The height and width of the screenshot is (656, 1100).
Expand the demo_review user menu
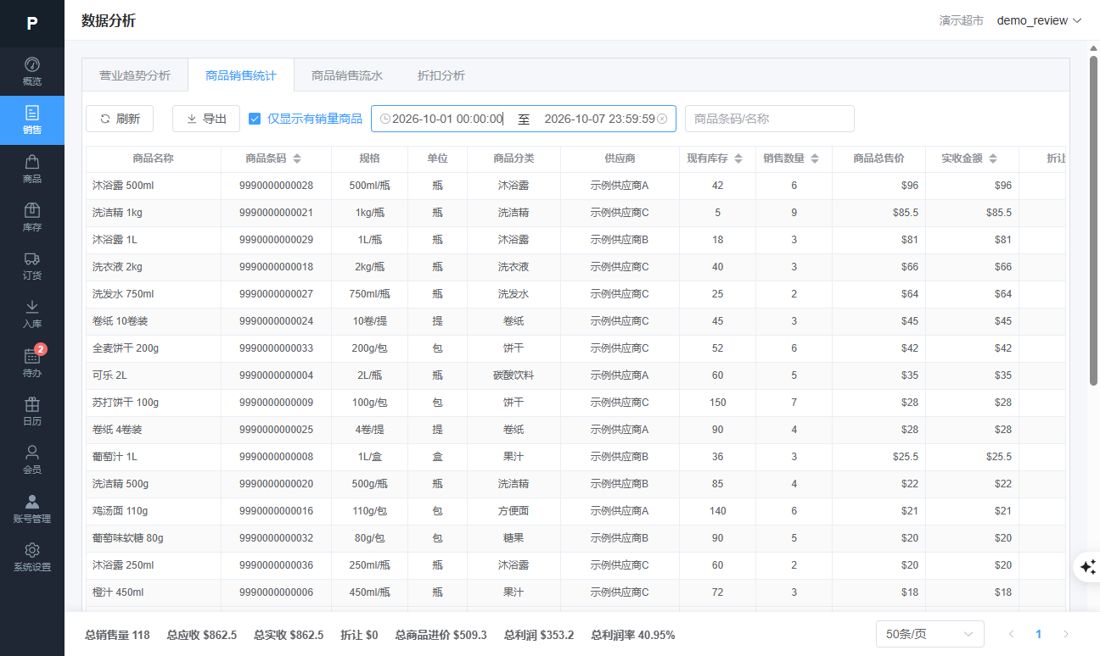point(1039,21)
